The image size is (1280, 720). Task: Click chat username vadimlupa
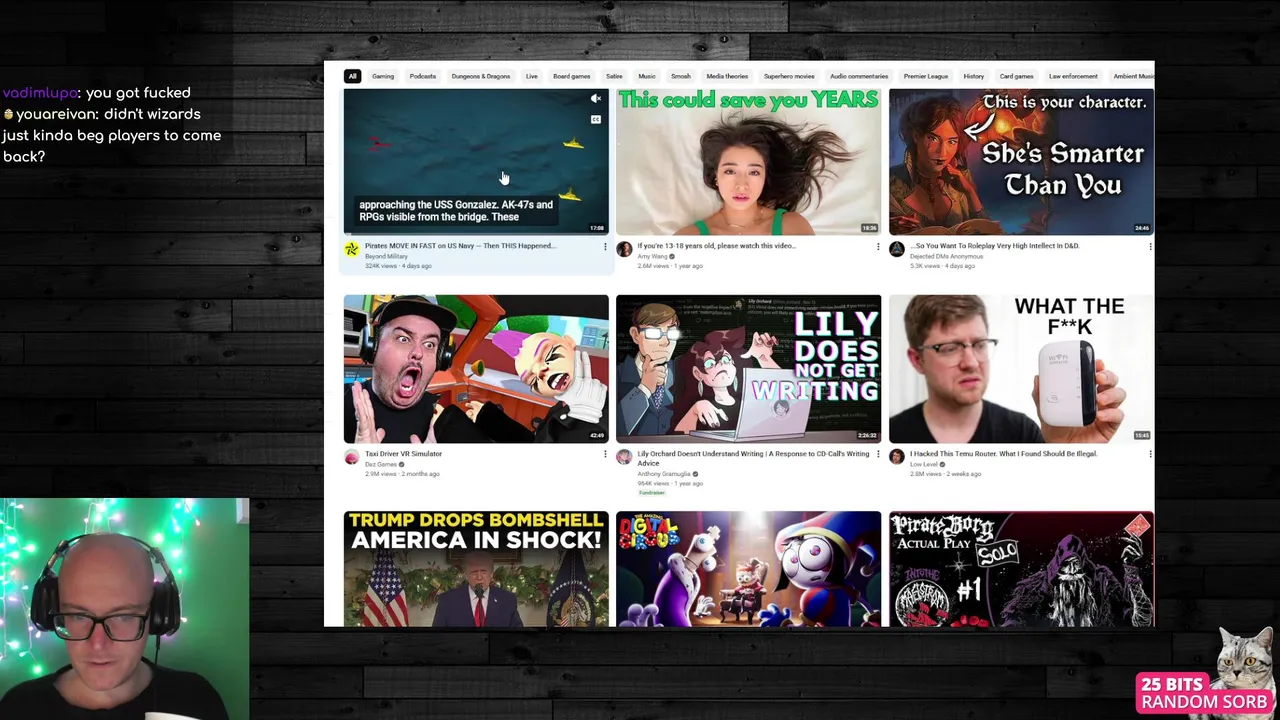tap(40, 93)
